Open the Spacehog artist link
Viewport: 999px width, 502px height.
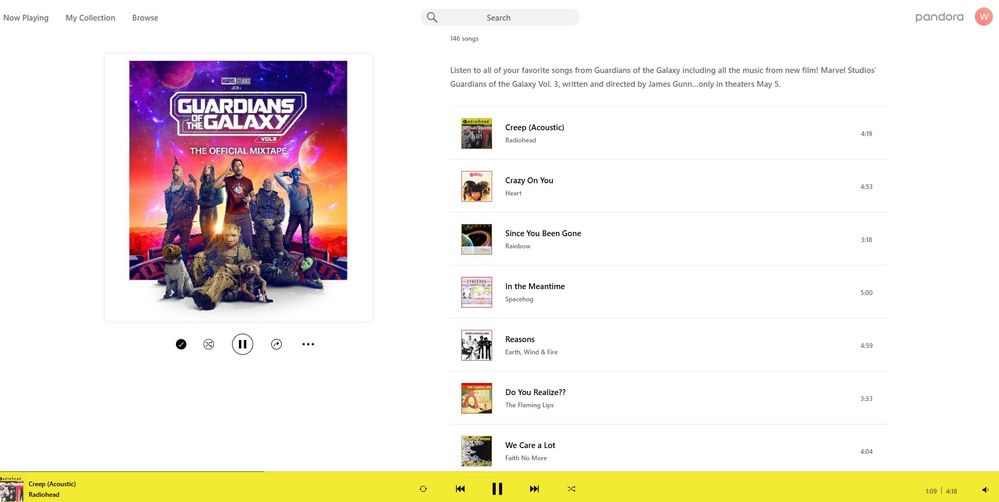[x=519, y=299]
